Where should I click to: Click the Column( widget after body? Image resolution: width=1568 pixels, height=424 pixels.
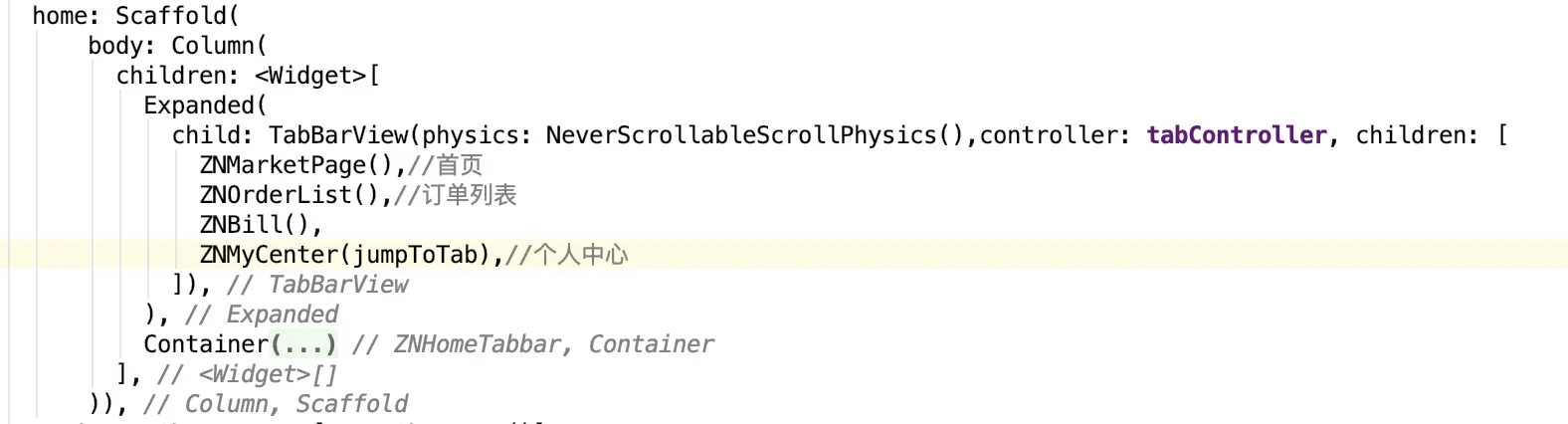point(219,46)
